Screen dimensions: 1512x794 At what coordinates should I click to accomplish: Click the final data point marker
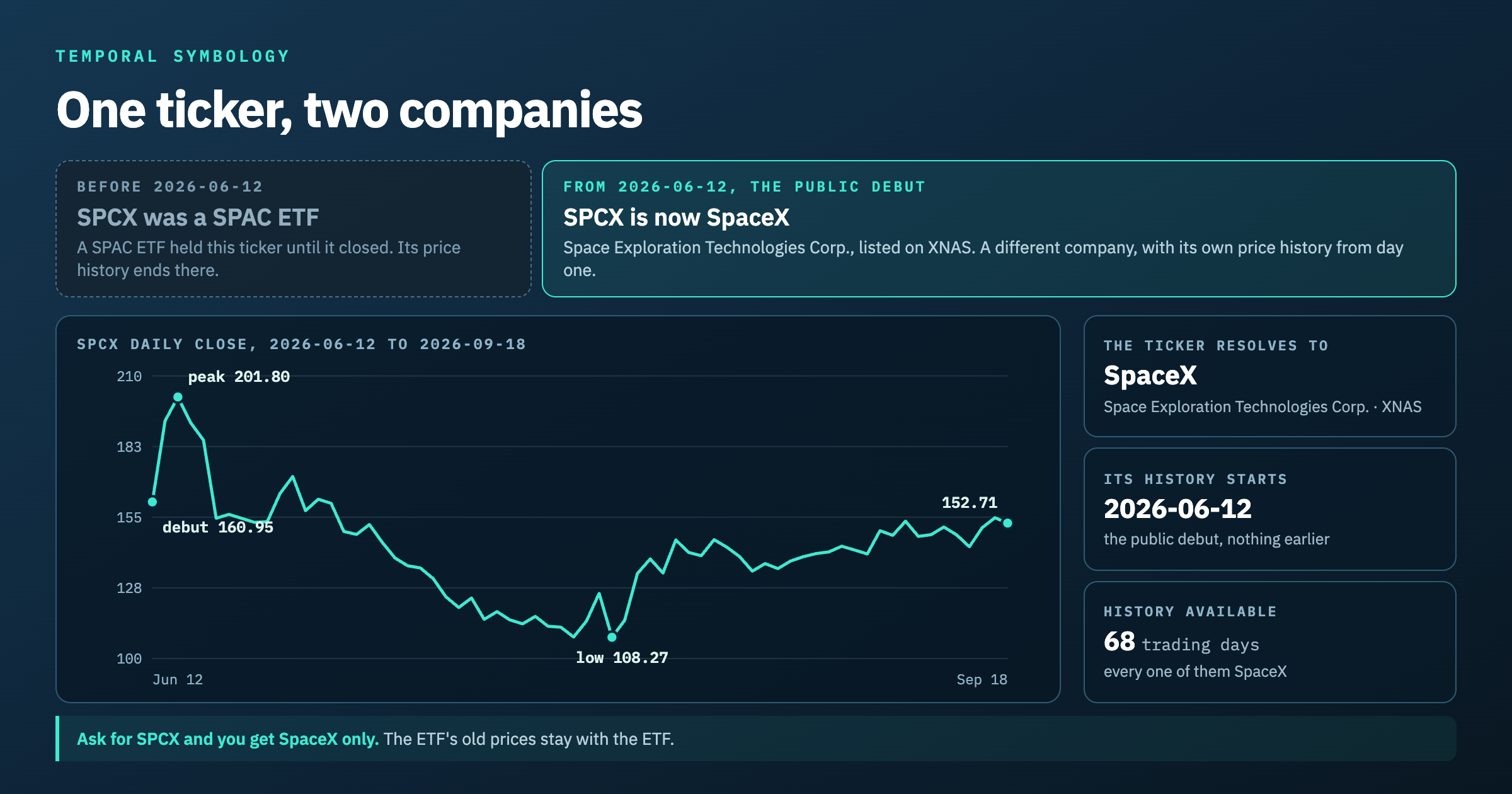pos(1007,523)
